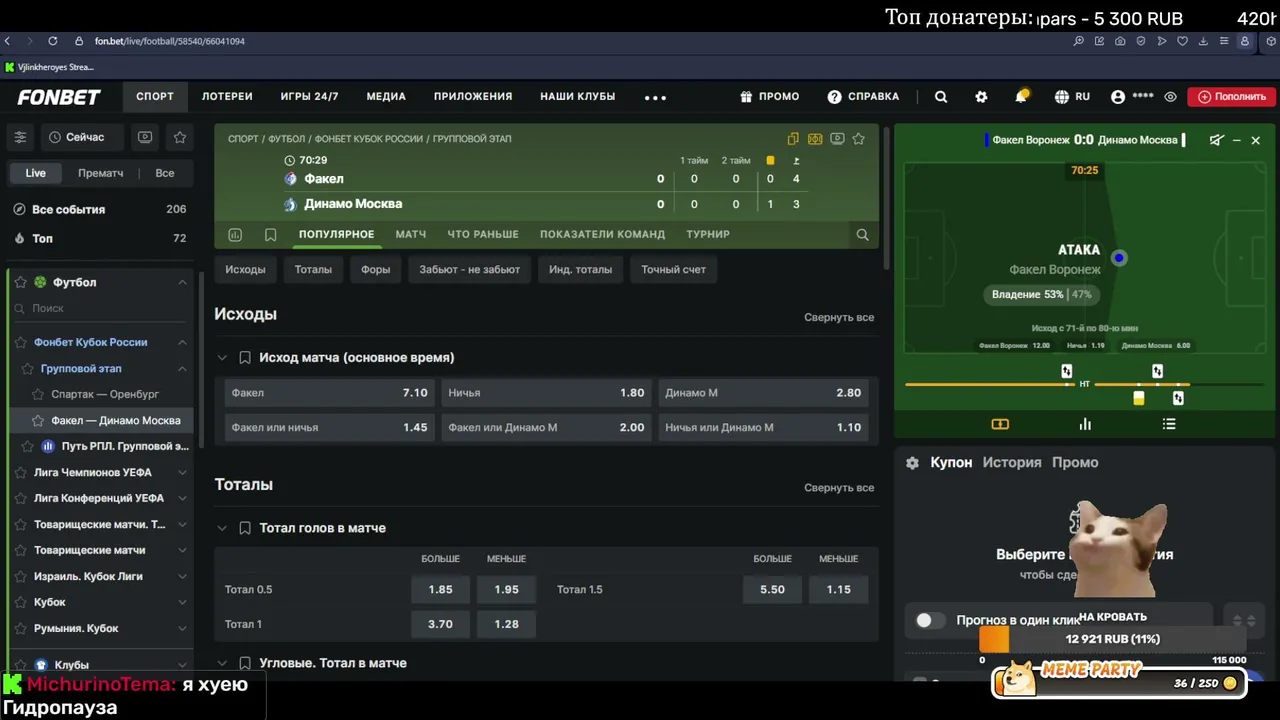This screenshot has height=720, width=1280.
Task: Mute the match tracker sound
Action: [1216, 140]
